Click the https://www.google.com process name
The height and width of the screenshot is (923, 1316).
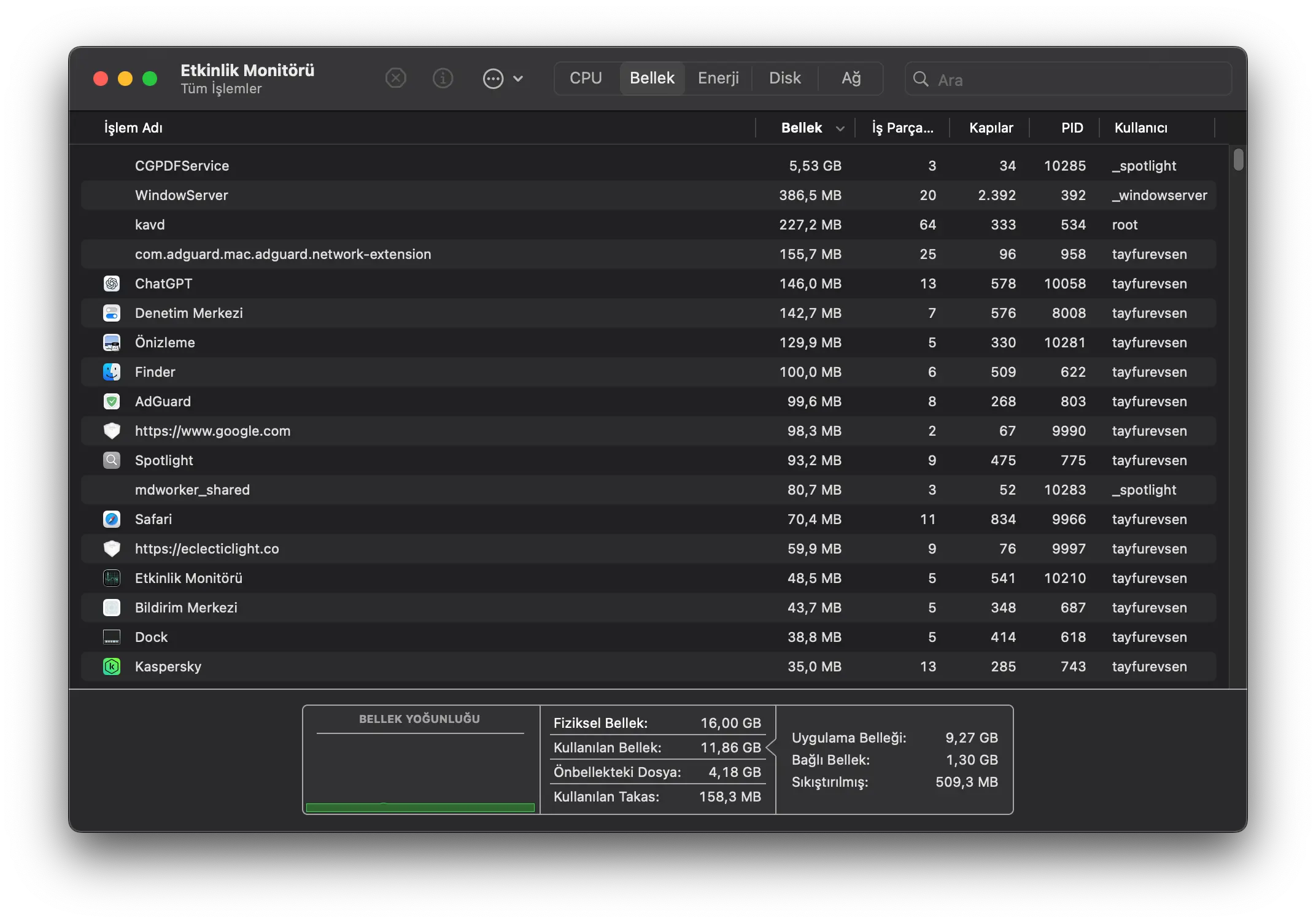click(x=212, y=431)
